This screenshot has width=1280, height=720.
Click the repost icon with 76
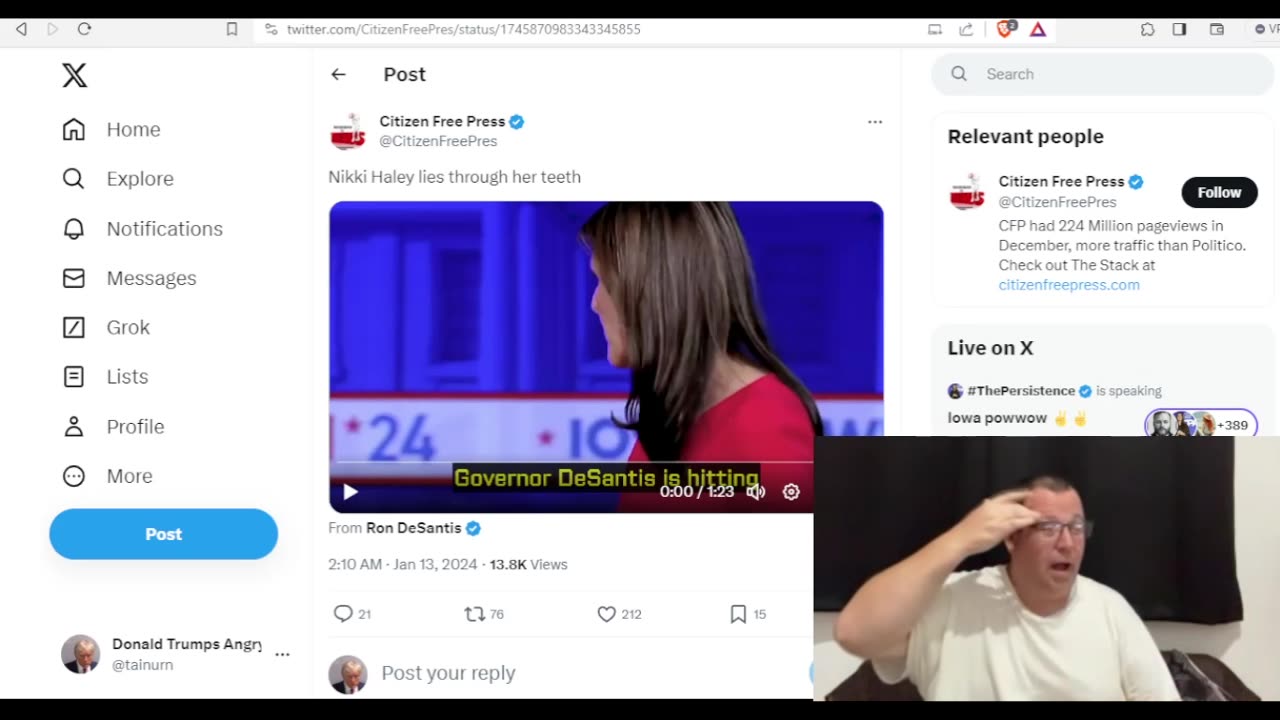(x=474, y=614)
